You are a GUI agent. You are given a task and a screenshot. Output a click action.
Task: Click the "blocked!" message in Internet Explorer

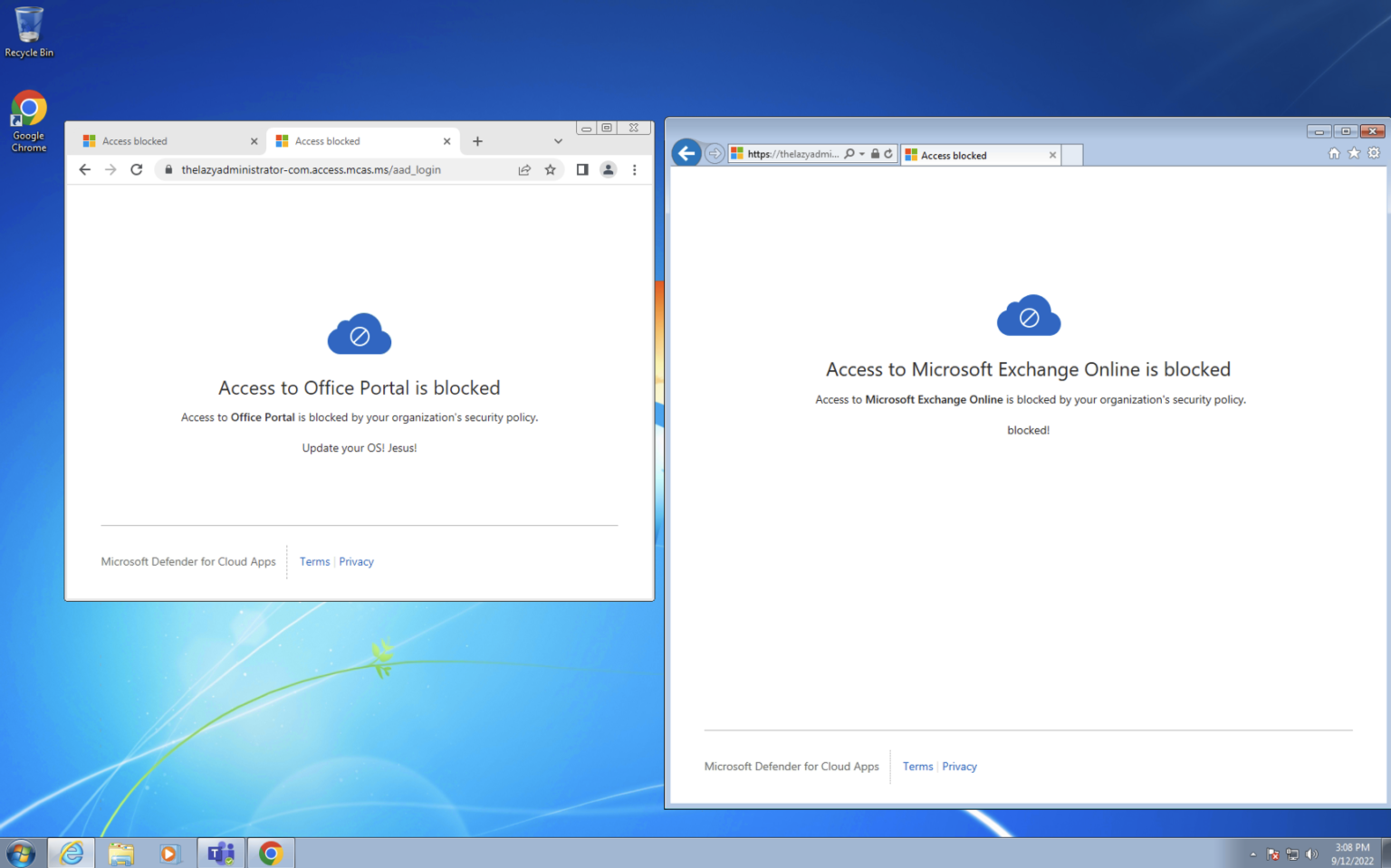click(x=1029, y=430)
